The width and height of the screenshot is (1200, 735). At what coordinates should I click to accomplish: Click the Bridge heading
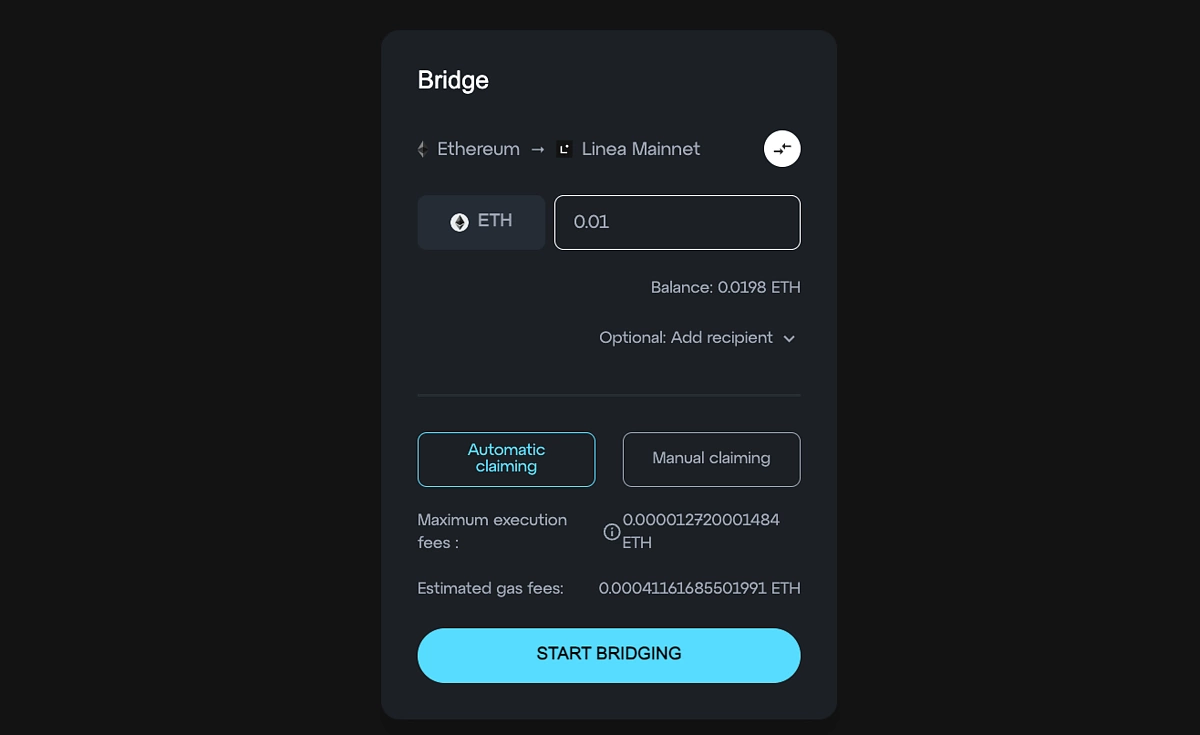[453, 80]
